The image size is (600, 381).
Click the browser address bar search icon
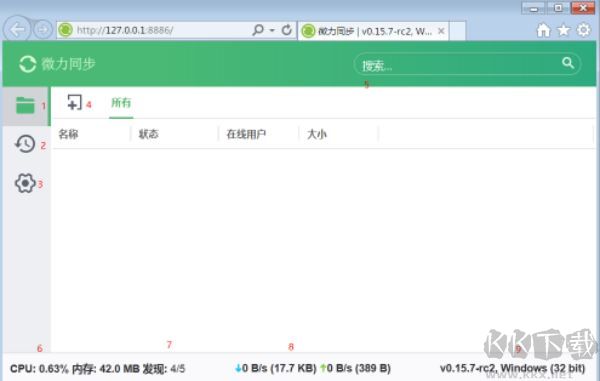coord(258,30)
